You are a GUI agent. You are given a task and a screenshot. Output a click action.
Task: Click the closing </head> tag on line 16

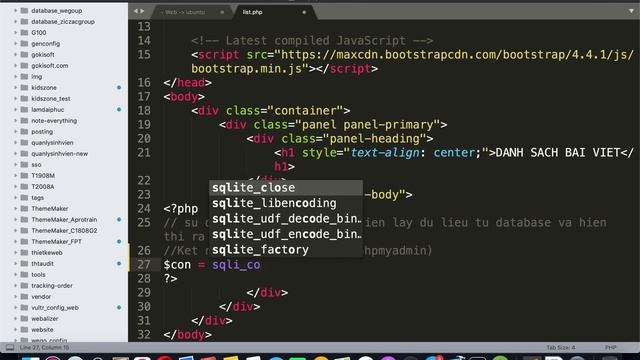click(188, 83)
